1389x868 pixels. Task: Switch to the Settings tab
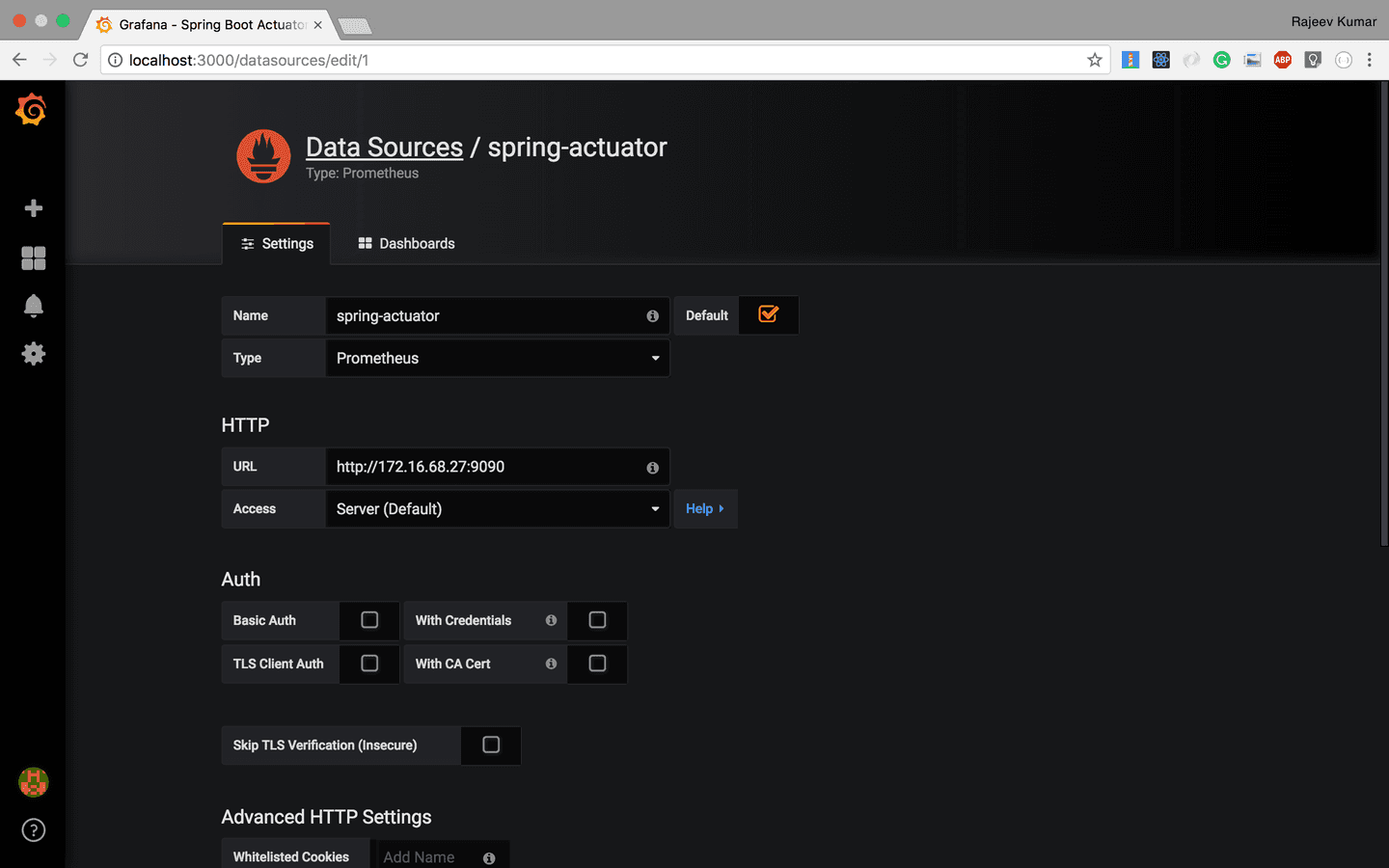[x=277, y=244]
